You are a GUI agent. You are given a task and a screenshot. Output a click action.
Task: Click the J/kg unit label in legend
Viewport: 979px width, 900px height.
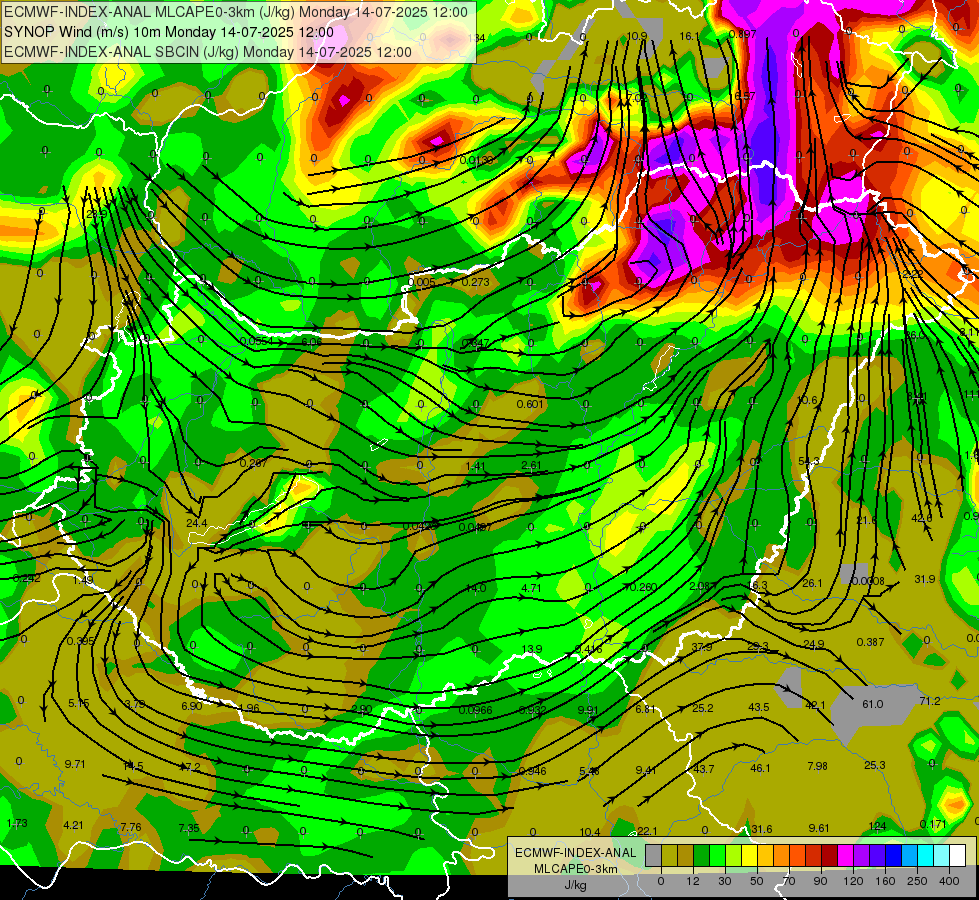576,885
